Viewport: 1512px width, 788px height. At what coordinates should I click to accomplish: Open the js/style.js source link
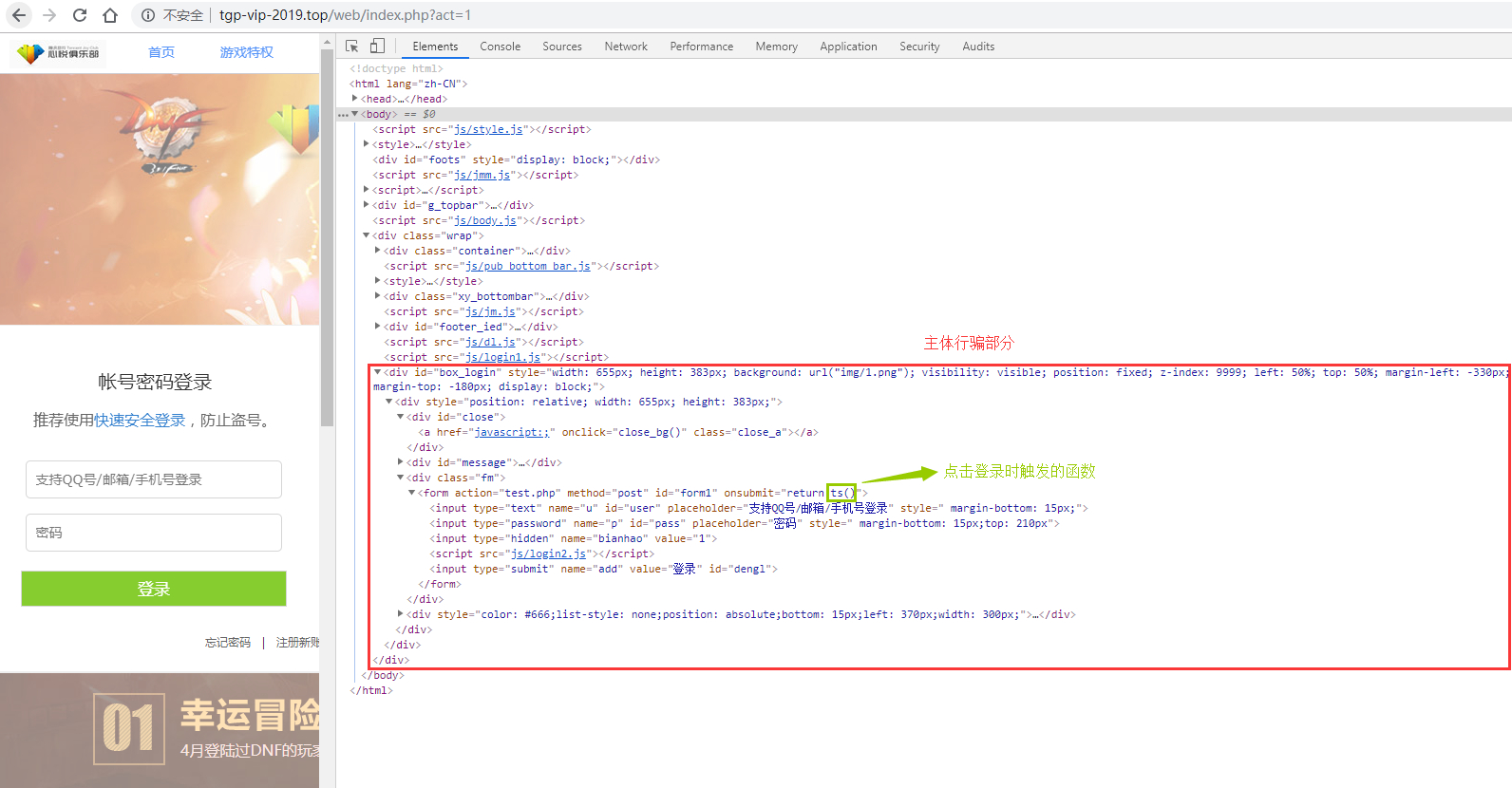click(x=488, y=129)
